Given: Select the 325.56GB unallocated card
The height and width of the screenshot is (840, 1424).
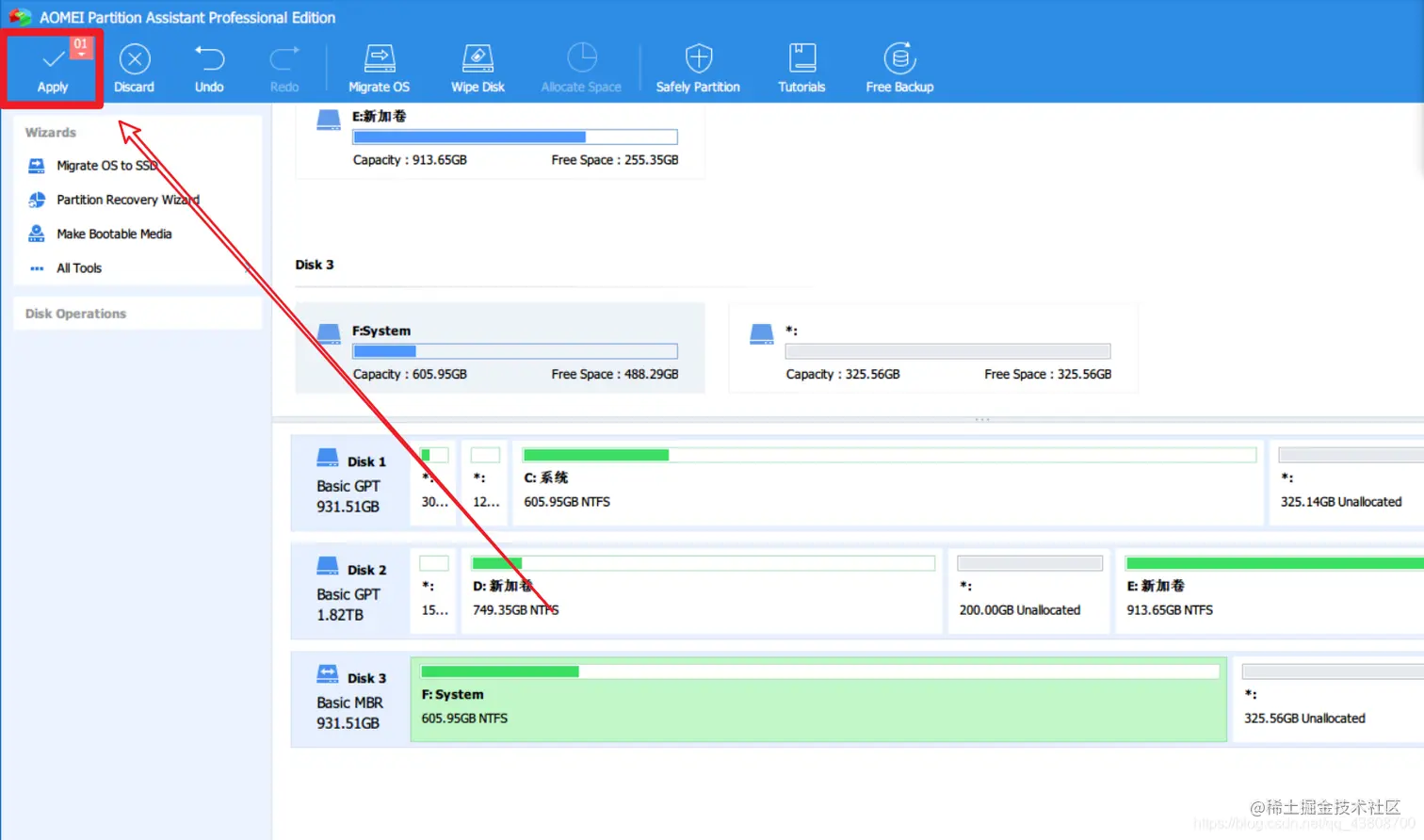Looking at the screenshot, I should [x=933, y=347].
